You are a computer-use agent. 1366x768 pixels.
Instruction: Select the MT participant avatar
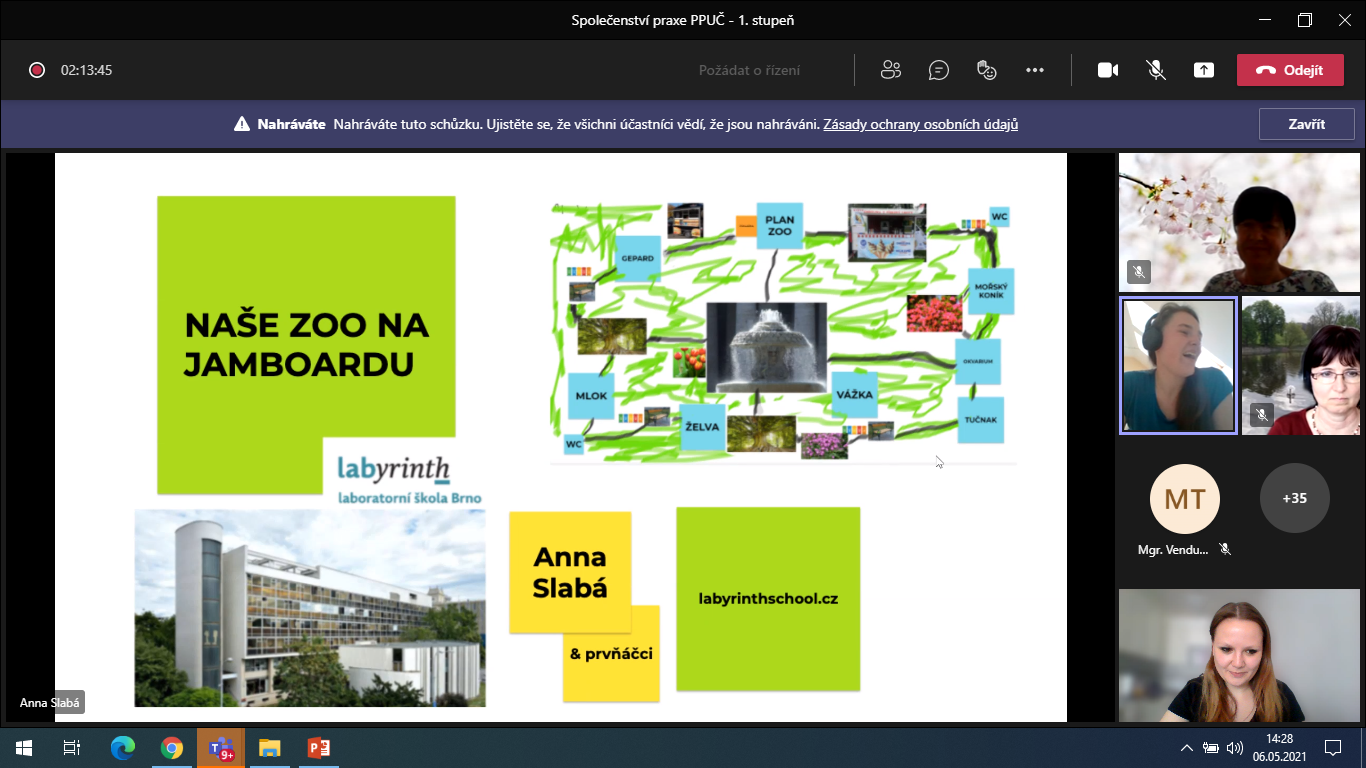pos(1185,498)
